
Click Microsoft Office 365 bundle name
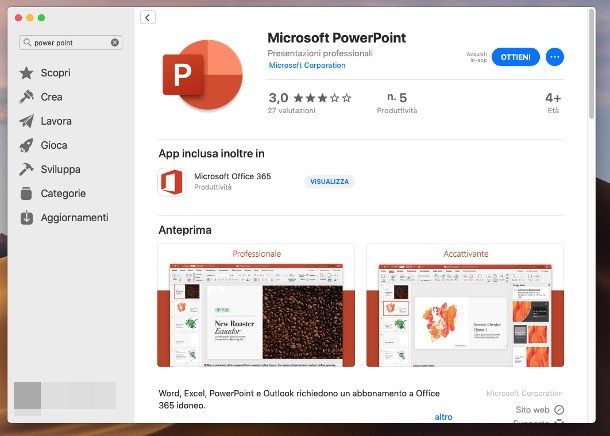pos(233,176)
